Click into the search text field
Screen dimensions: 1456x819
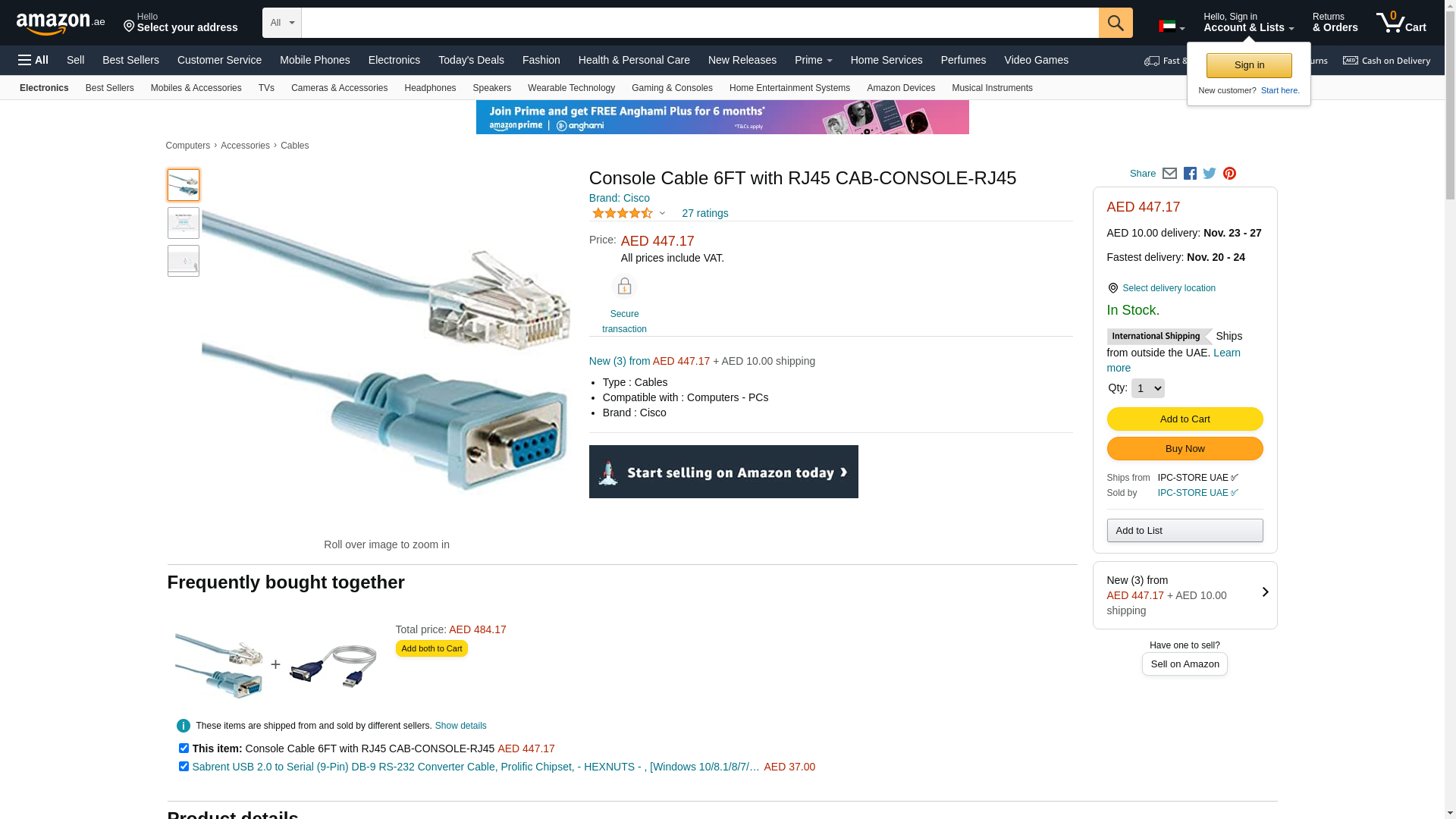click(x=699, y=23)
